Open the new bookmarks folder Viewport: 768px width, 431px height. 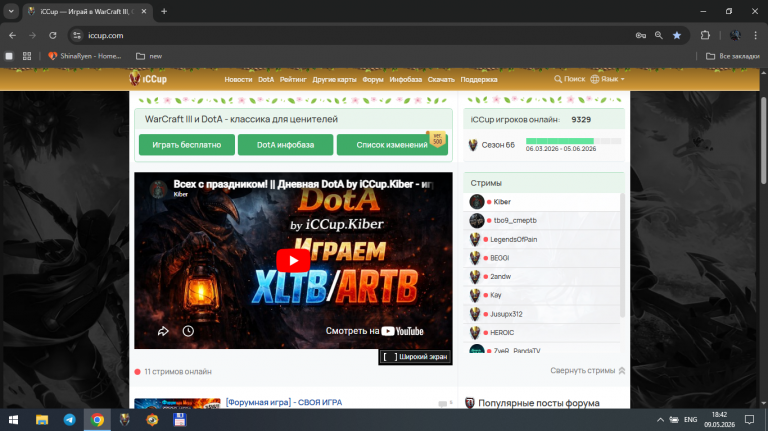pos(149,56)
